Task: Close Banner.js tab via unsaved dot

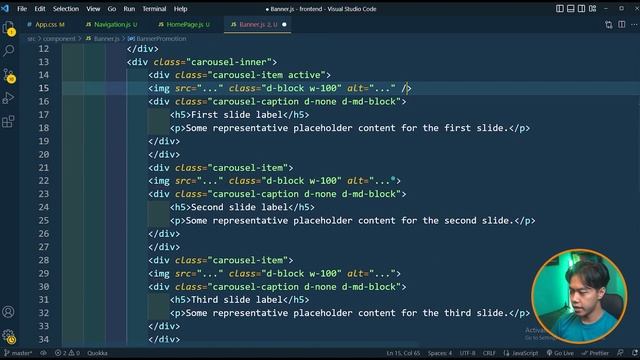Action: [284, 24]
